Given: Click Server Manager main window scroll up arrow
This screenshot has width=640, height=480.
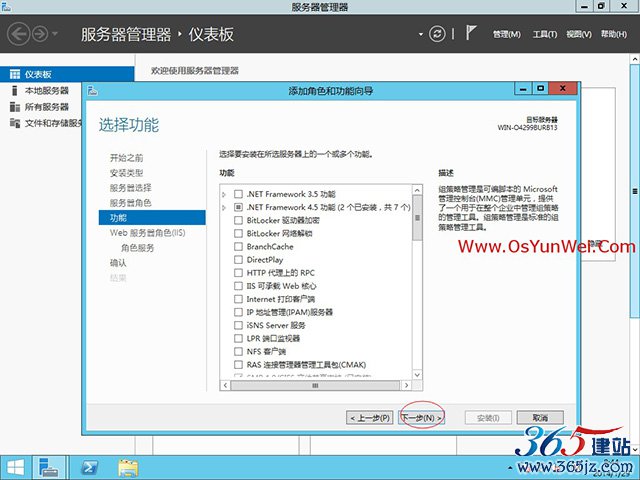Looking at the screenshot, I should 635,60.
